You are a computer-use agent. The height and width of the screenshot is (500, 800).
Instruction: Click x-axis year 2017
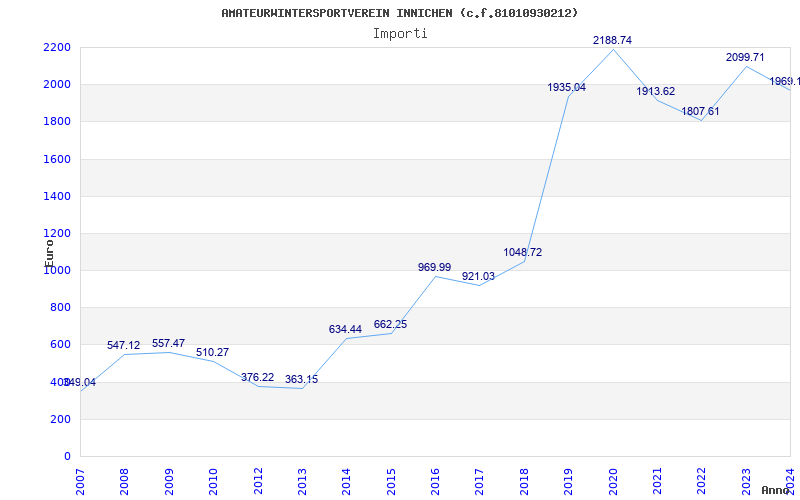(480, 481)
